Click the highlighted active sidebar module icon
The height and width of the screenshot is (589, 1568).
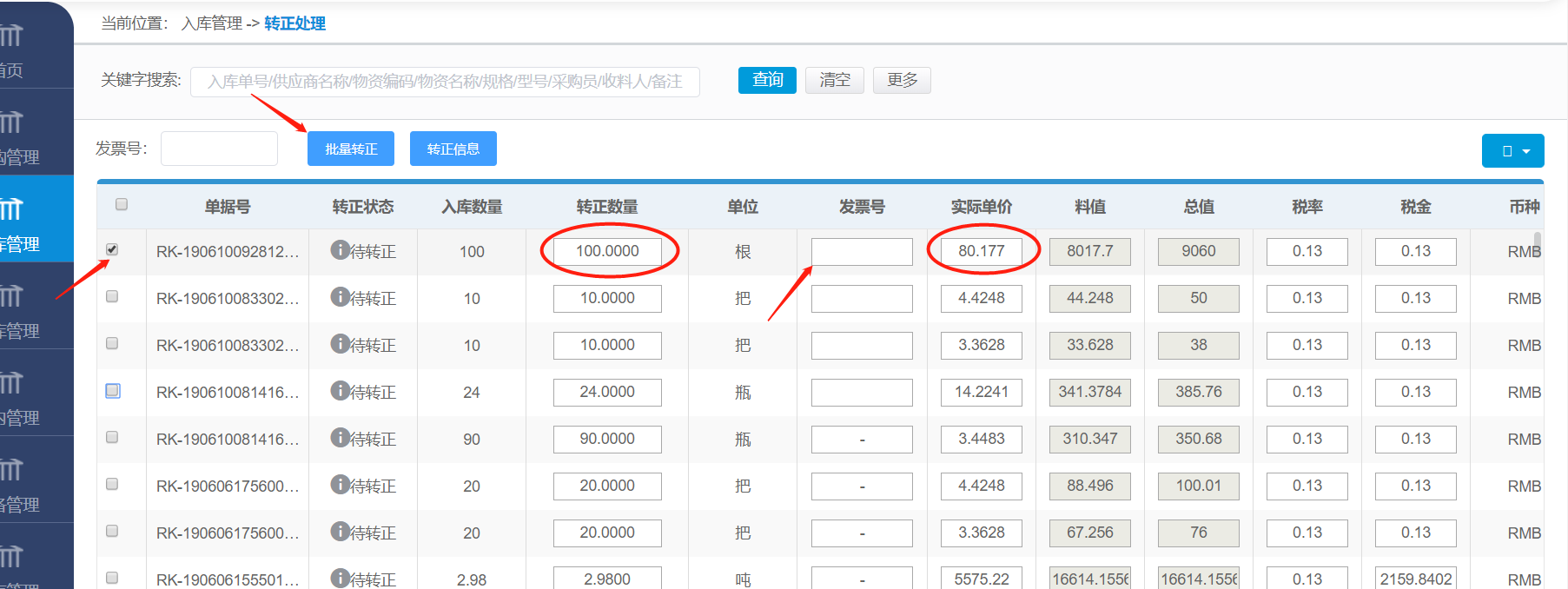[11, 209]
